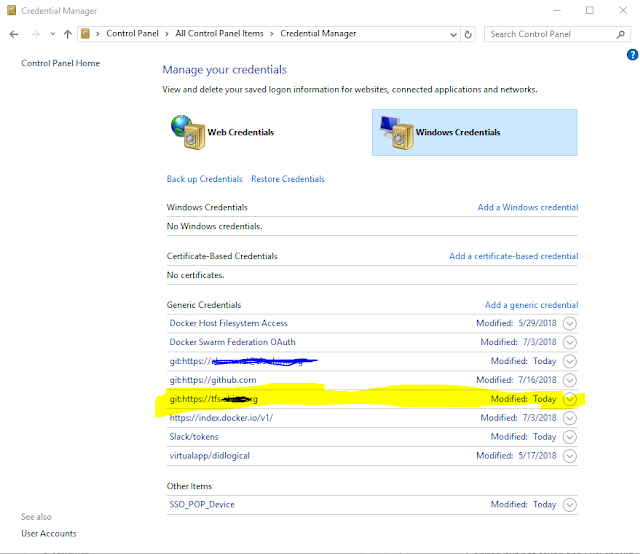Expand the SSO_POP_Device entry chevron
Screen dimensions: 640x554
coord(569,505)
